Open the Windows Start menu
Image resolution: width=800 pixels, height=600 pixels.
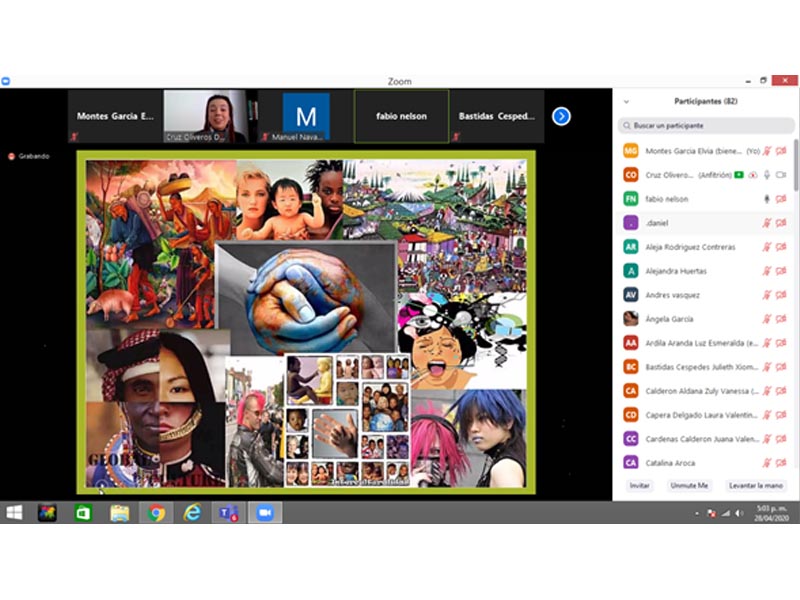pos(14,513)
